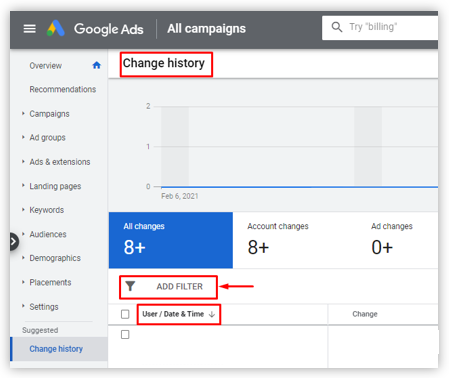
Task: Go to Audiences section
Action: click(48, 234)
